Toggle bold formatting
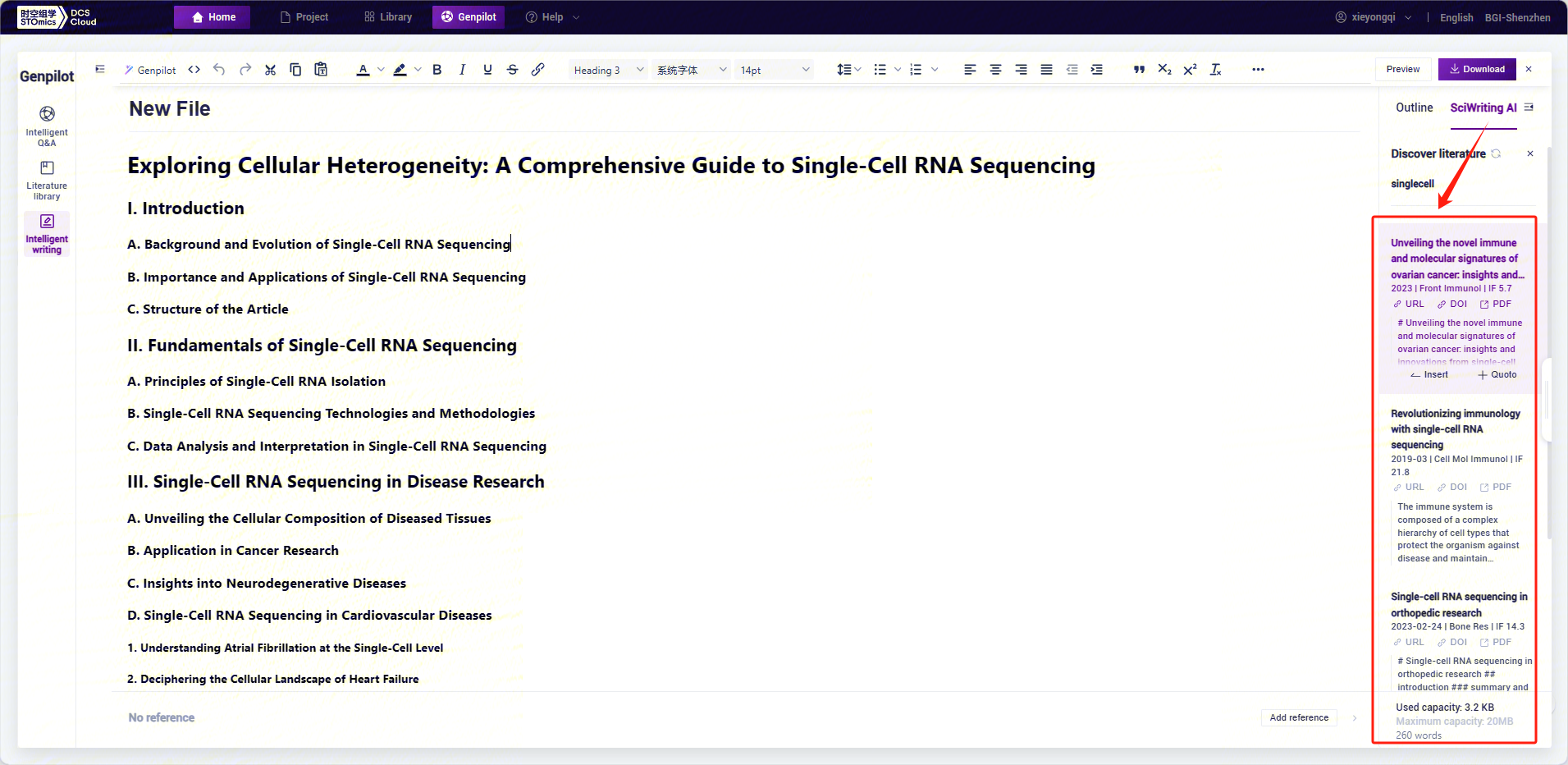 pyautogui.click(x=437, y=70)
